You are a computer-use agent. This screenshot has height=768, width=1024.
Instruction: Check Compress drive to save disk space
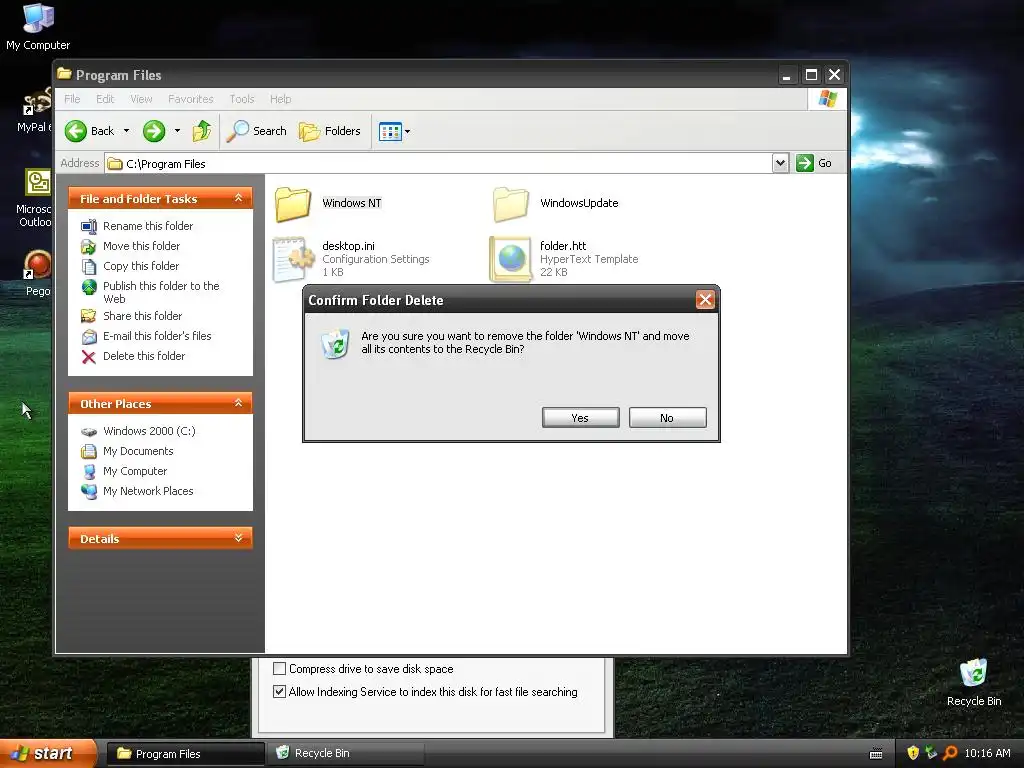pyautogui.click(x=280, y=669)
